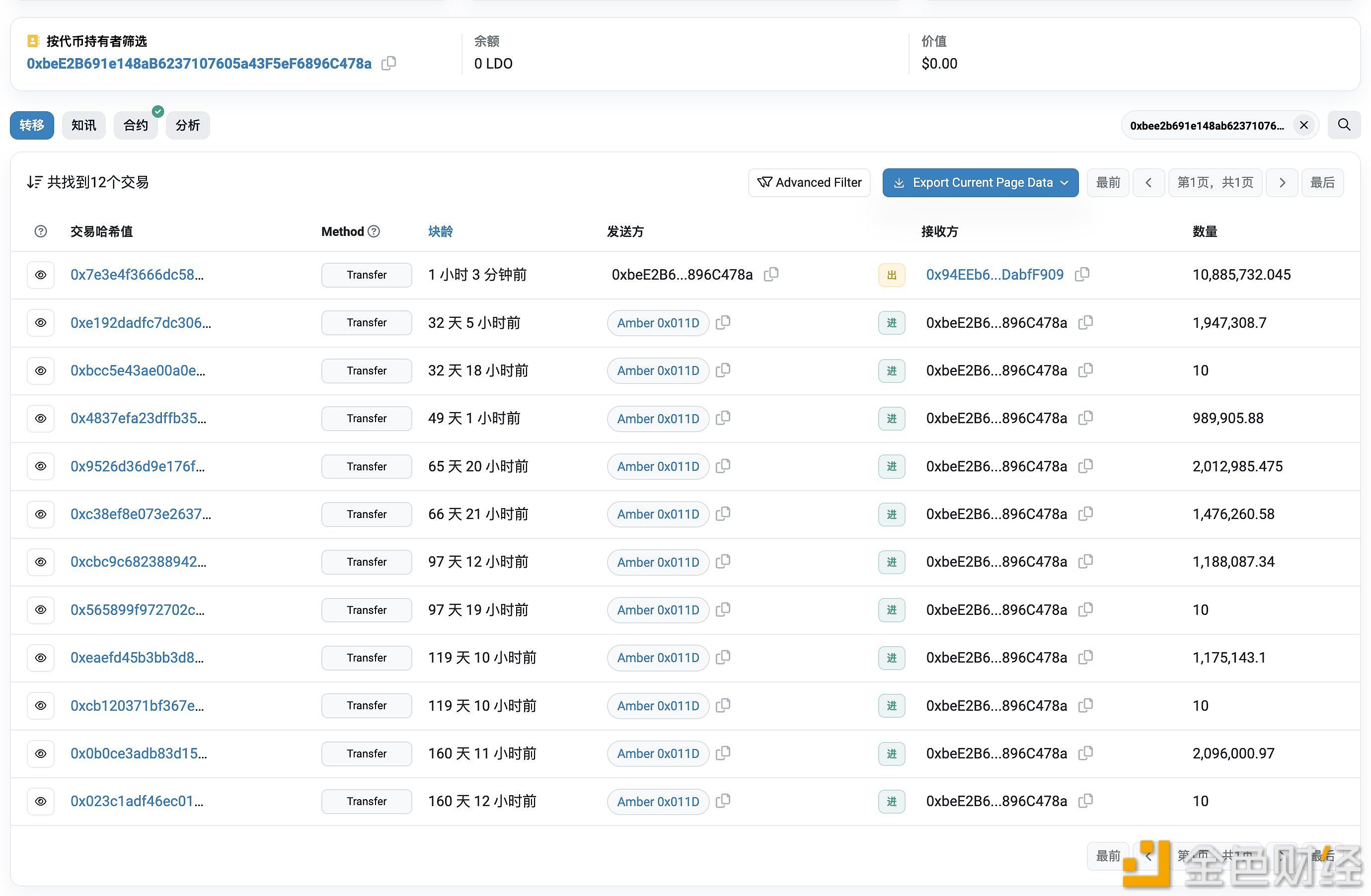
Task: Copy receiver address in 65 天 20 小时前 row
Action: tap(1086, 465)
